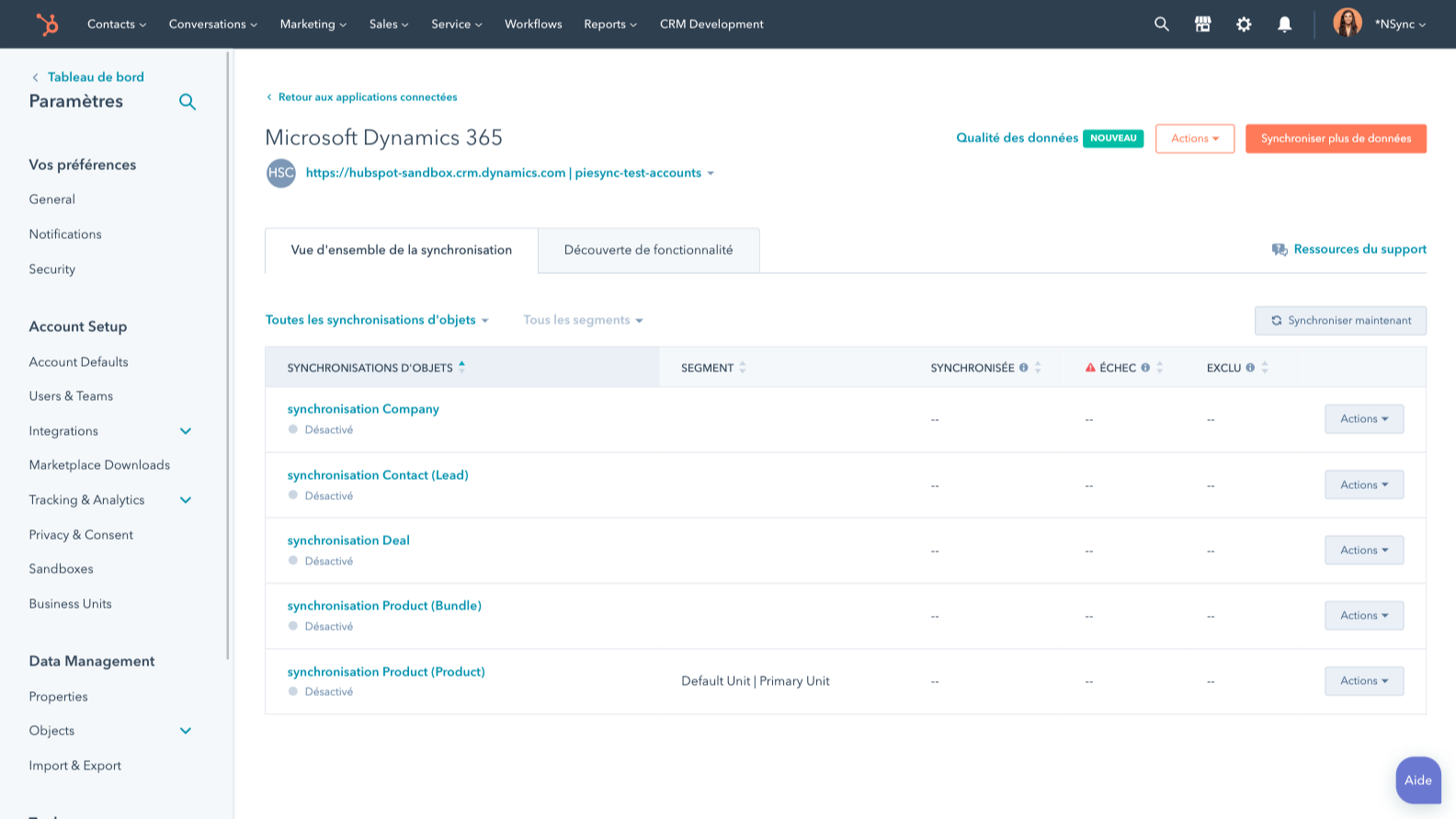Open the Service menu
The height and width of the screenshot is (819, 1456).
coord(457,24)
